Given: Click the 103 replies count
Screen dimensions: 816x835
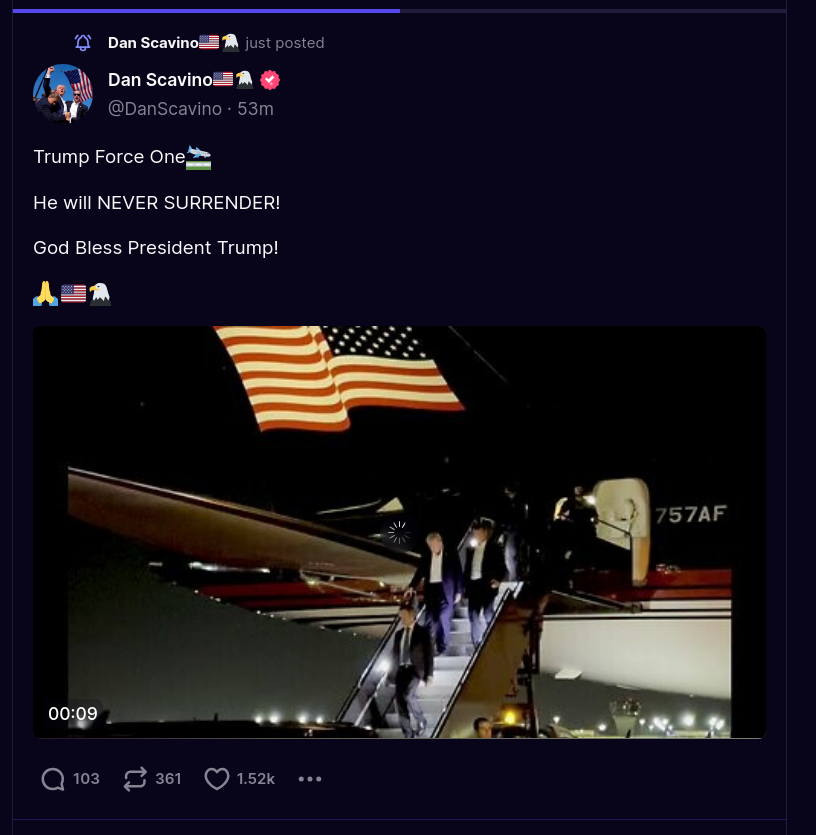Looking at the screenshot, I should click(86, 779).
